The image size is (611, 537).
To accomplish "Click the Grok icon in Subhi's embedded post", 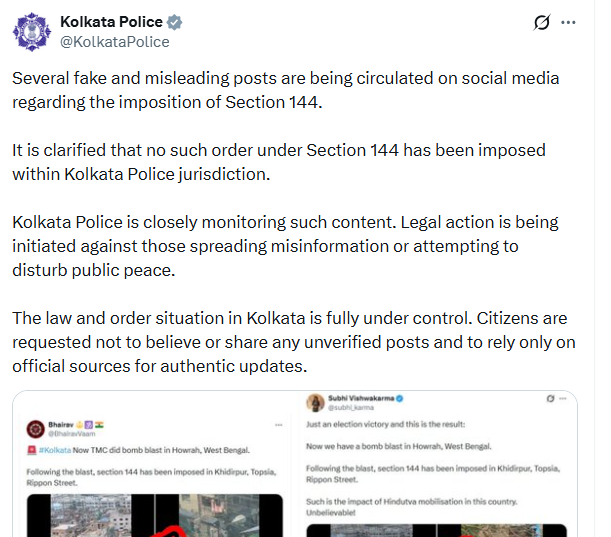I will [x=550, y=398].
